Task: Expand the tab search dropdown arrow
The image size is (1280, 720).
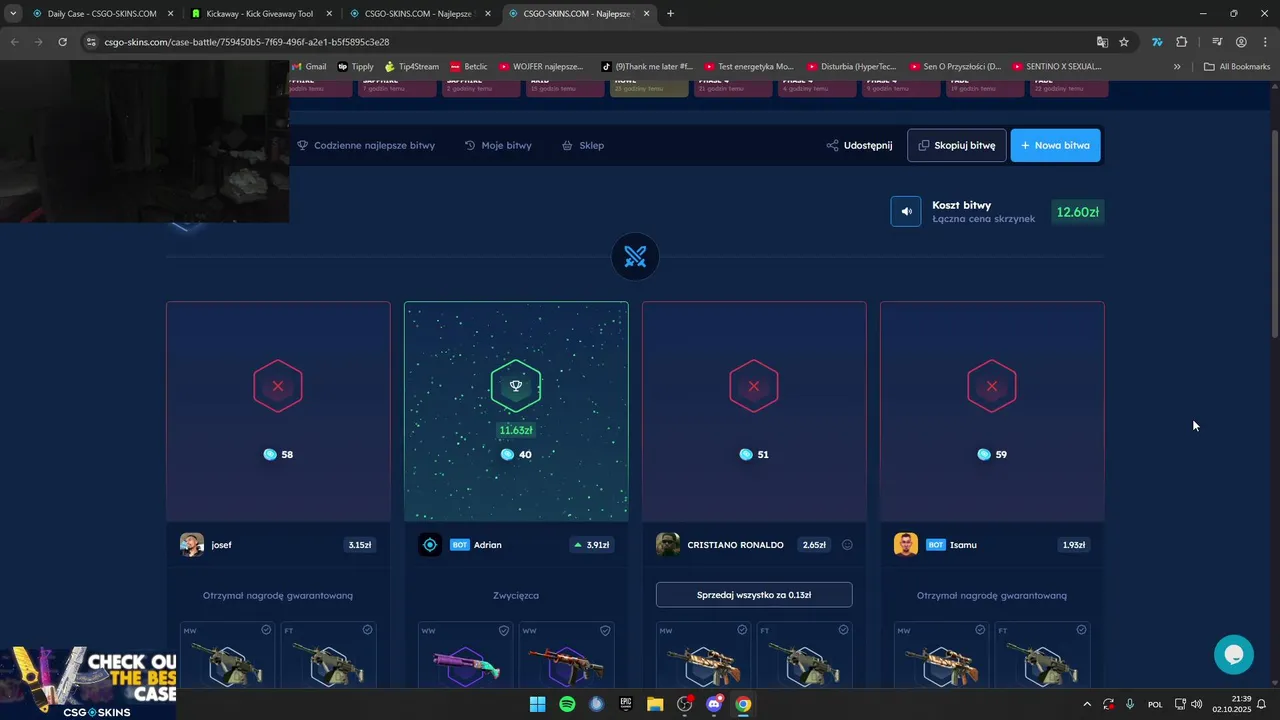Action: click(x=13, y=14)
